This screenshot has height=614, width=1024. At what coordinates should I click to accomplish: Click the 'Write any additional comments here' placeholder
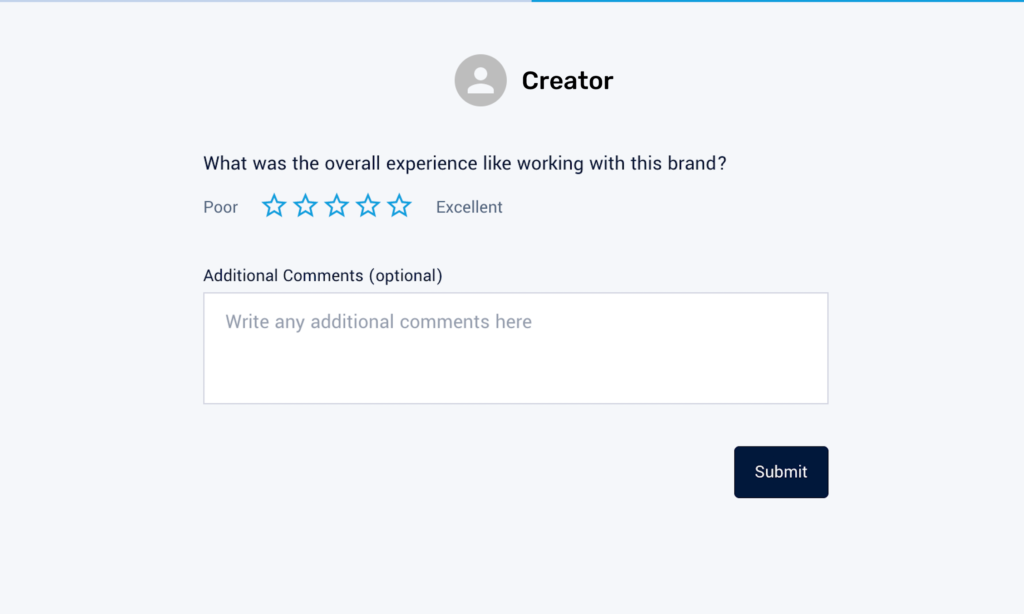tap(378, 322)
